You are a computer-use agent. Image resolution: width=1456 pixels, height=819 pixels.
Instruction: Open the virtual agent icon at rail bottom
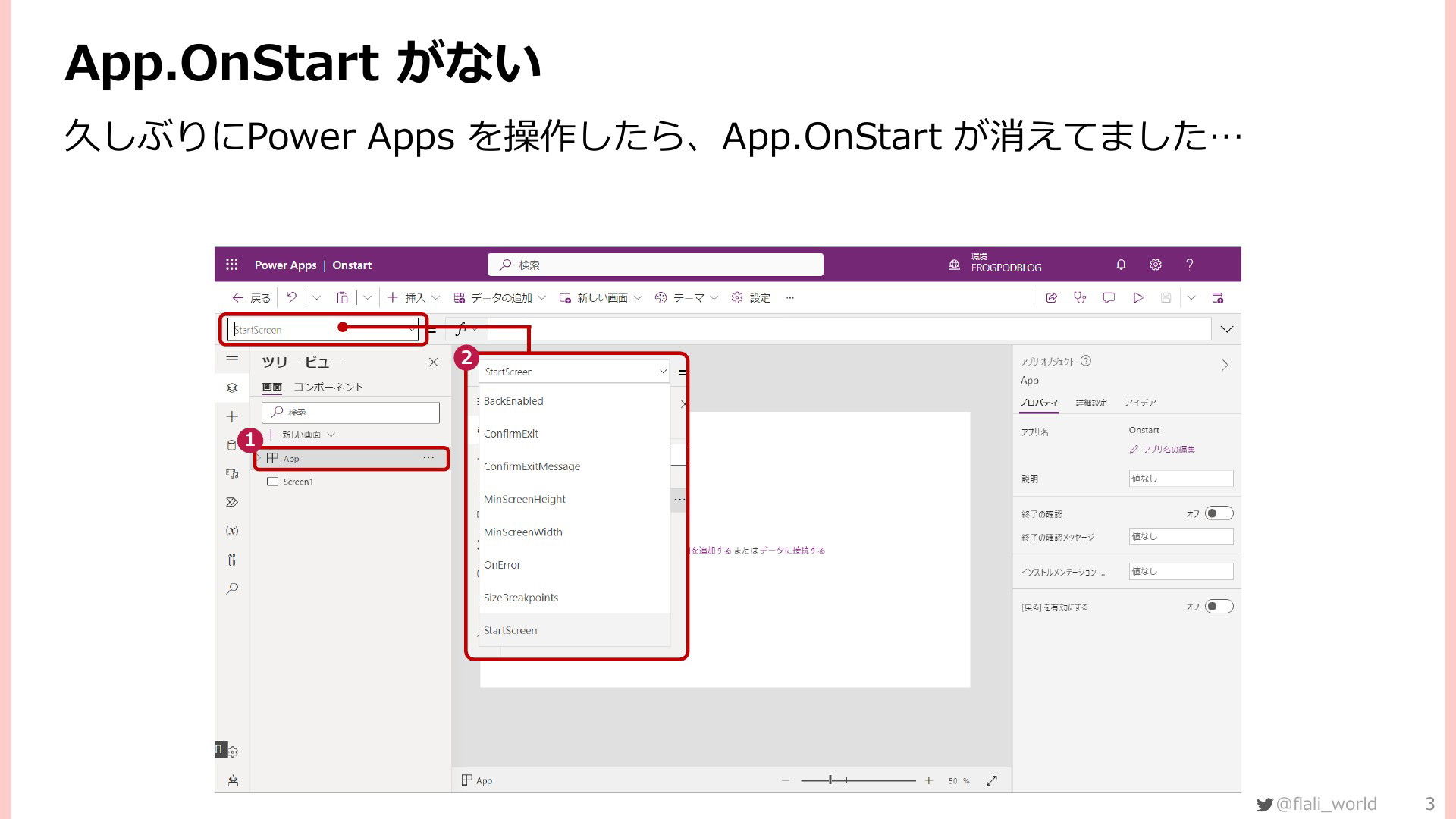point(233,780)
